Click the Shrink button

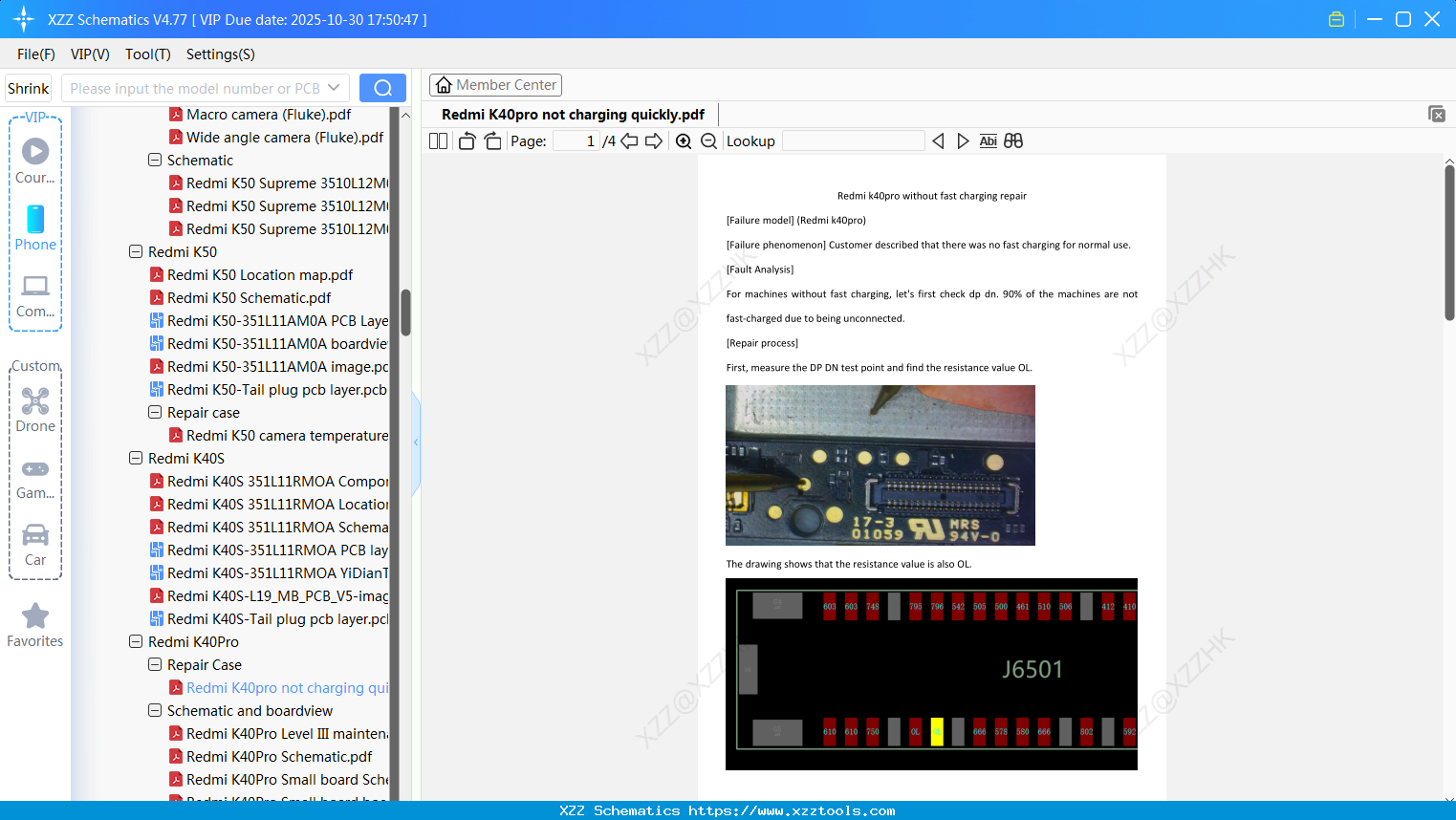click(28, 88)
